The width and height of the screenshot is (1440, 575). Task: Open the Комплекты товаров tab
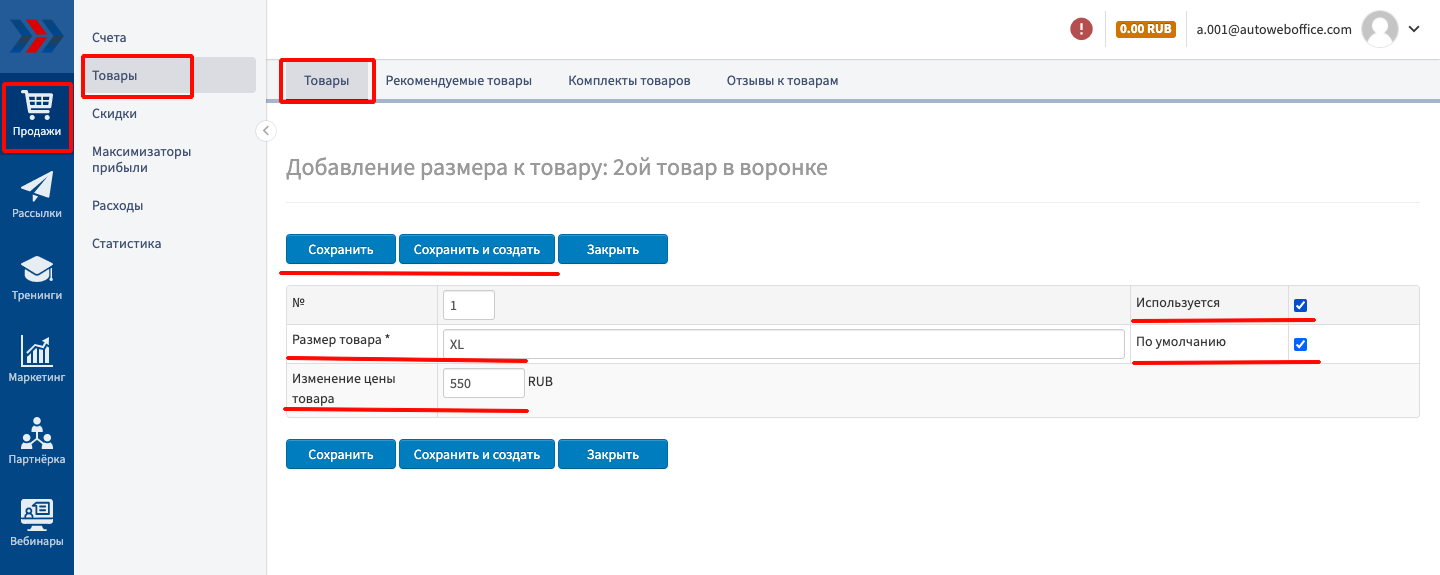(629, 81)
